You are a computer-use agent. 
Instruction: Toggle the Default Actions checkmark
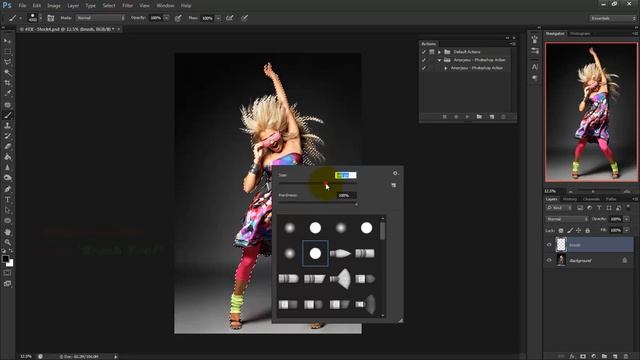(x=424, y=52)
